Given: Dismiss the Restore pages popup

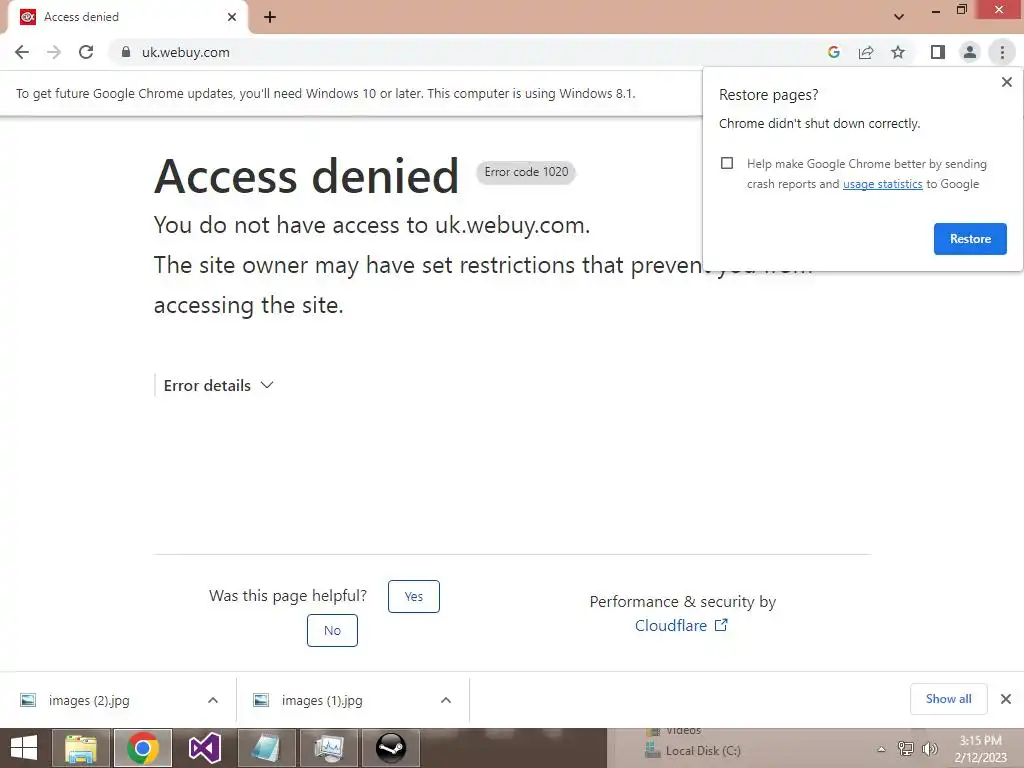Looking at the screenshot, I should tap(1006, 82).
